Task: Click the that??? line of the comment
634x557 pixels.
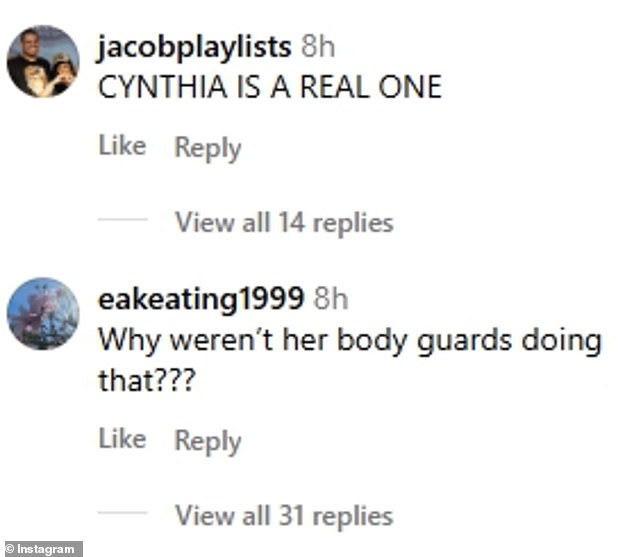Action: tap(147, 380)
